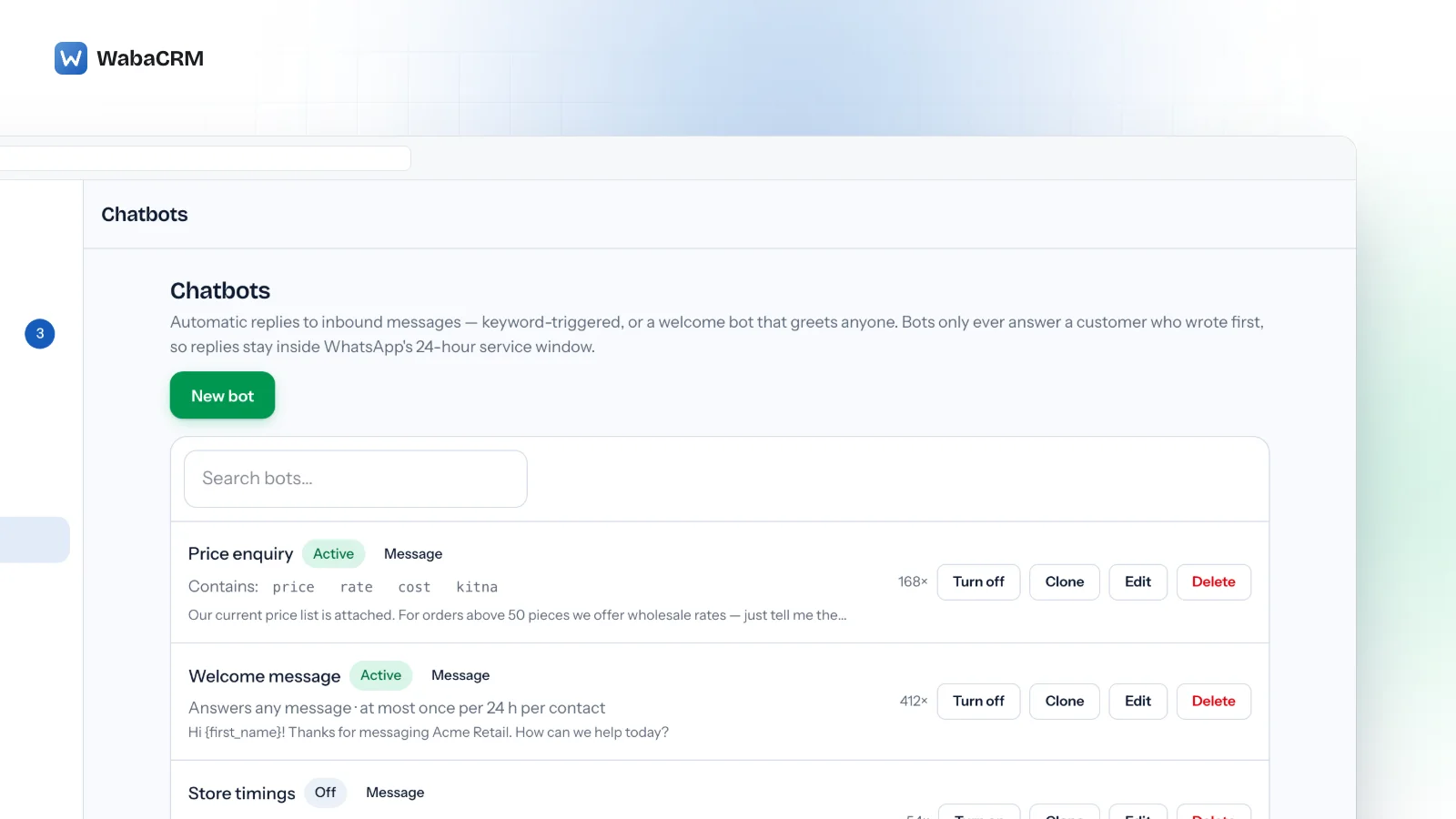This screenshot has width=1456, height=819.
Task: Clone the Welcome message bot
Action: point(1065,702)
